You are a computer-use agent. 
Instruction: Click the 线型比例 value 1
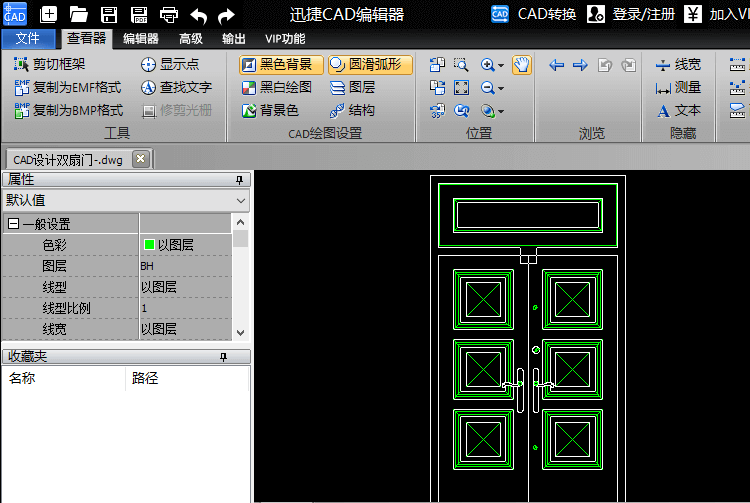pos(186,308)
